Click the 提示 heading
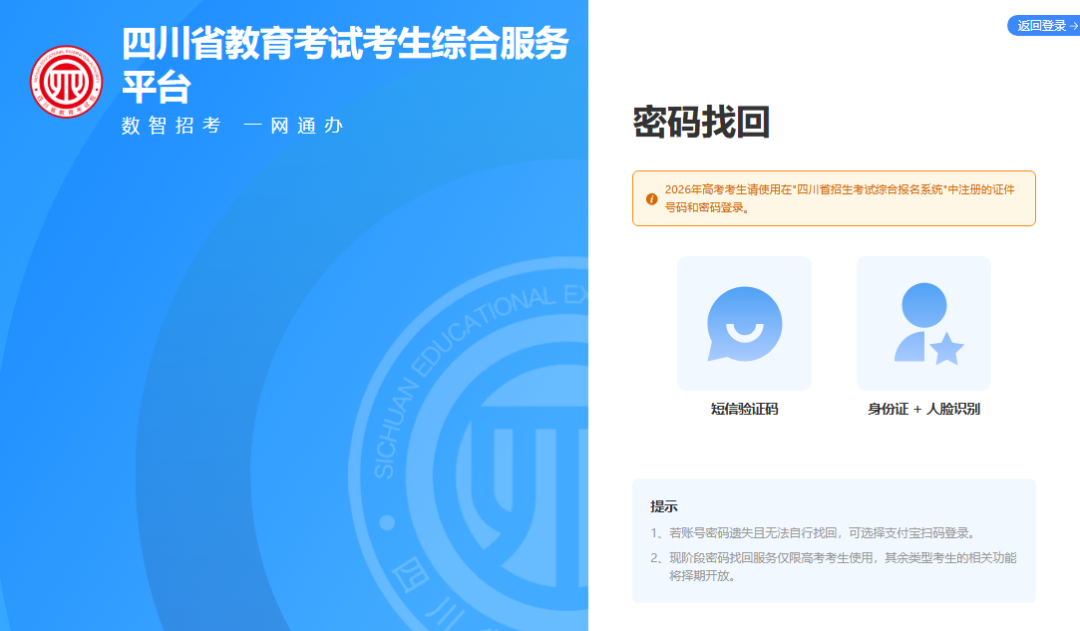This screenshot has width=1080, height=631. [664, 506]
